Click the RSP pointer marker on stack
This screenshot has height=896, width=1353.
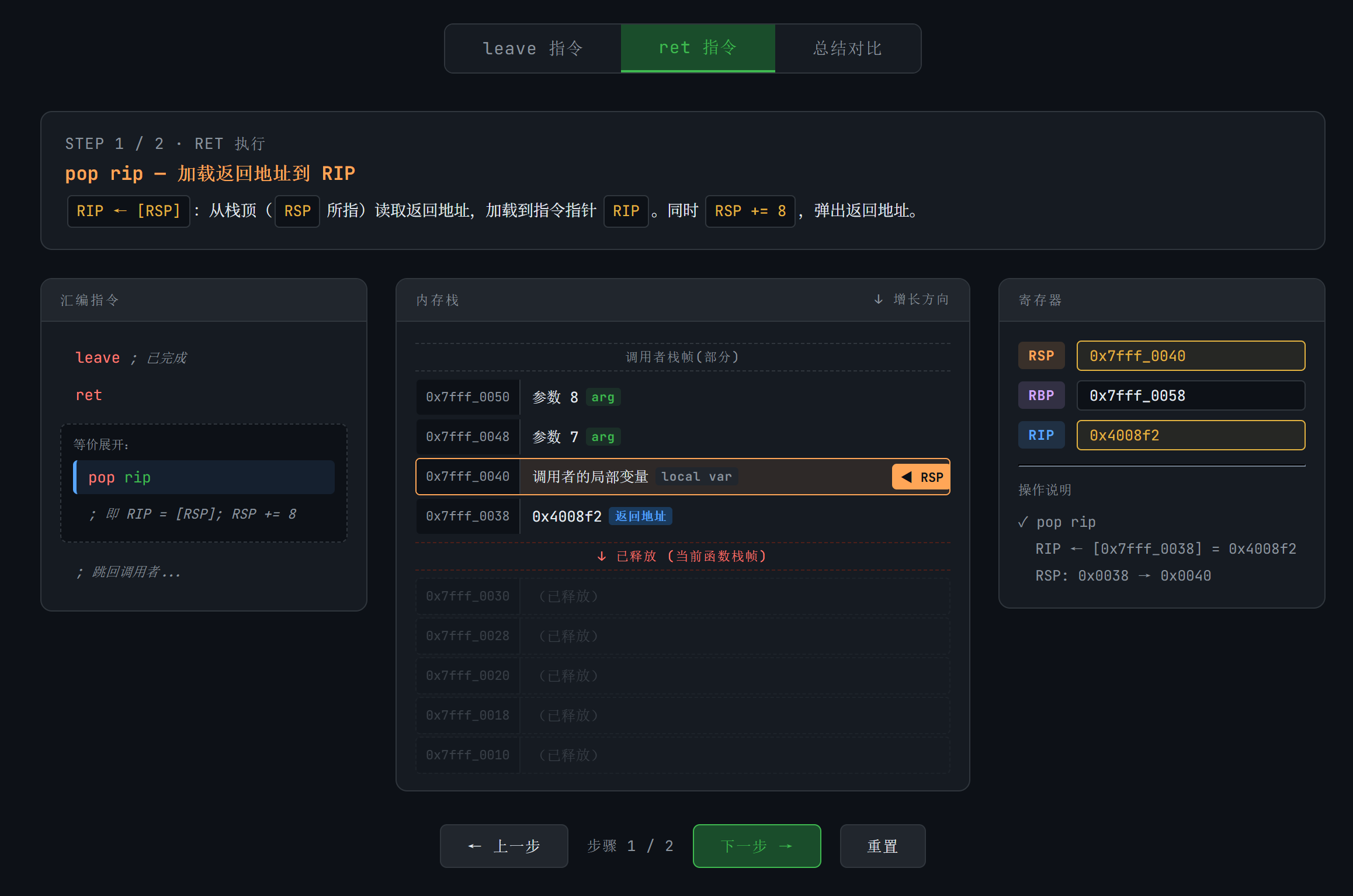[x=921, y=477]
